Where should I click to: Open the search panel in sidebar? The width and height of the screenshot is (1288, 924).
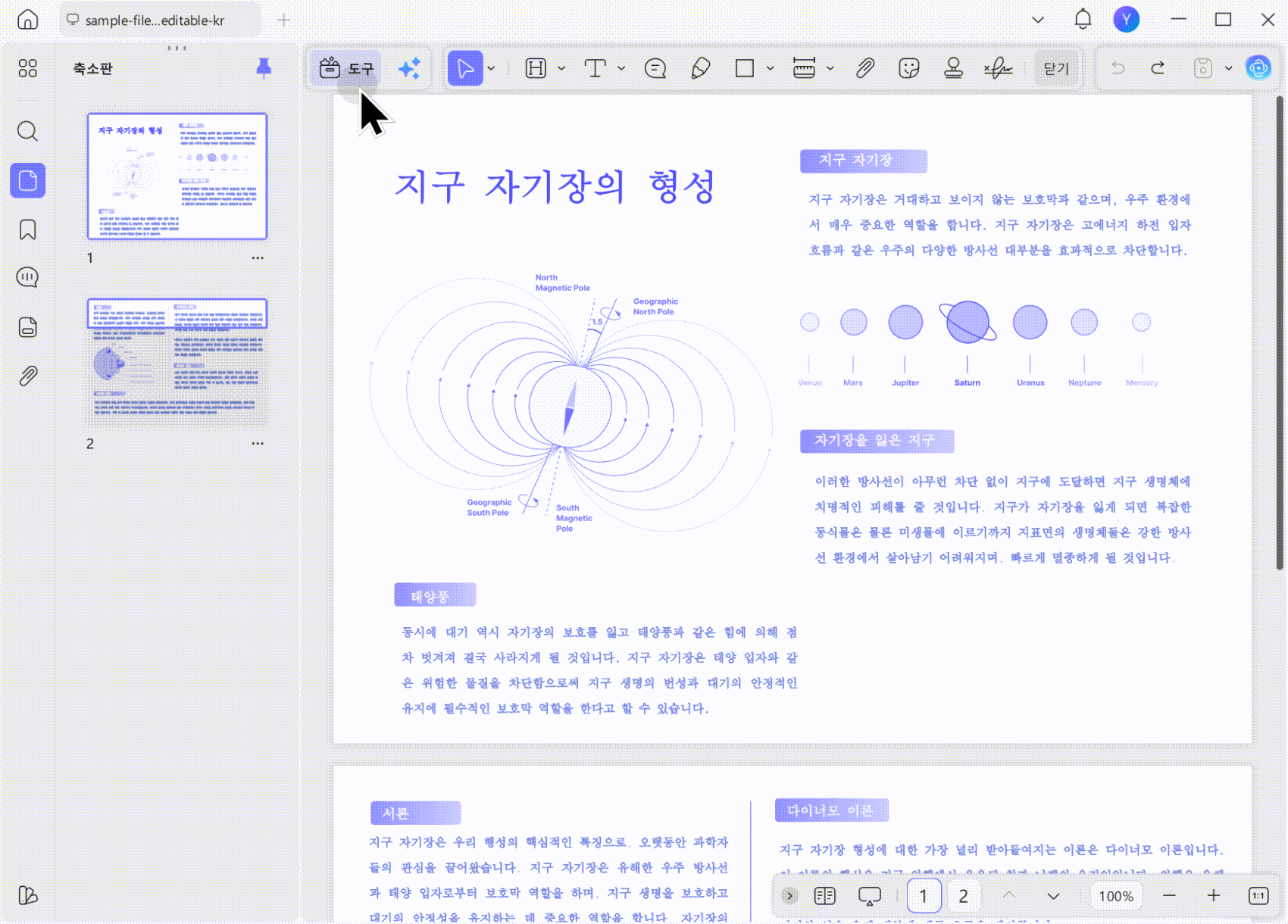(28, 131)
